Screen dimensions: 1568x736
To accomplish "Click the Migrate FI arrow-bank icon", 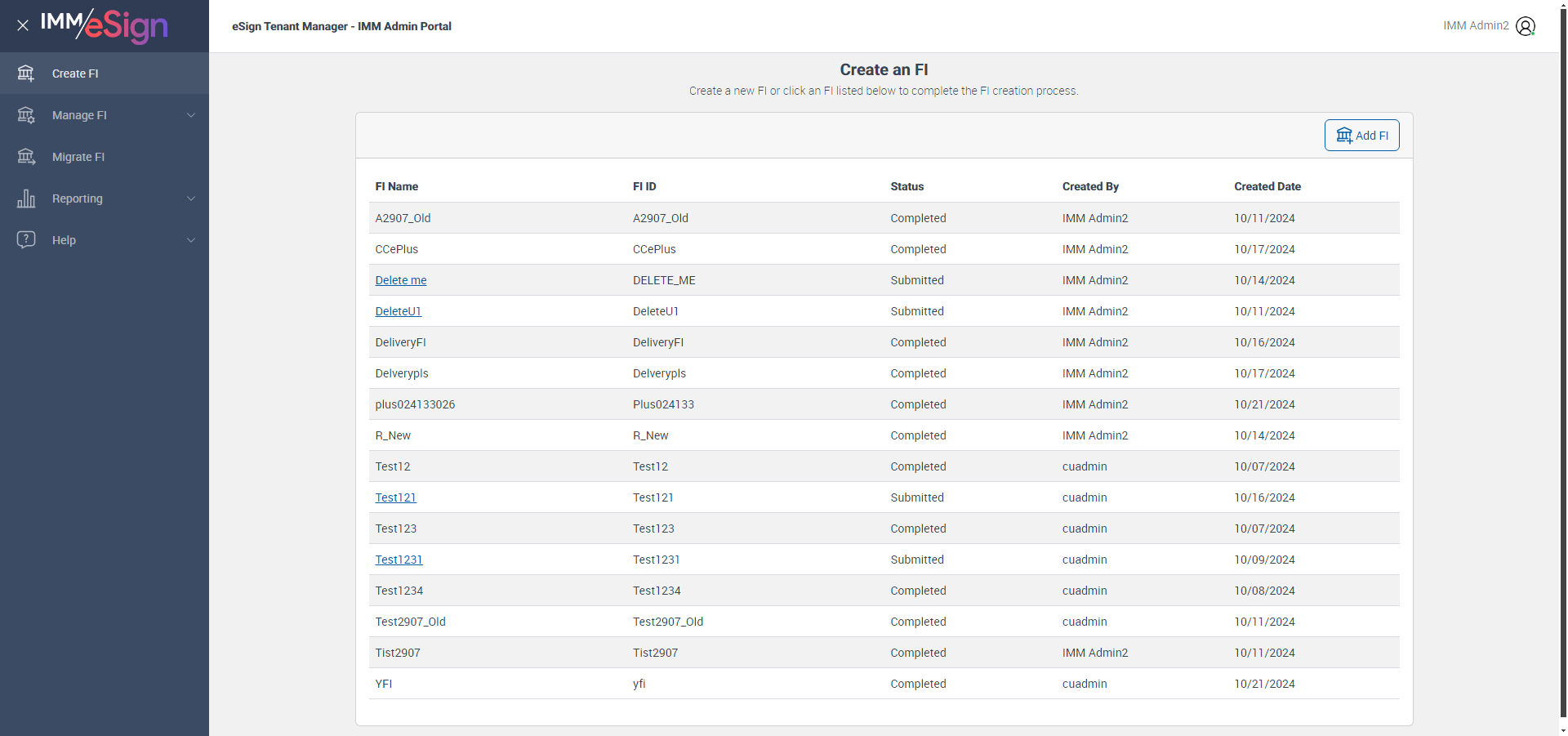I will (x=26, y=157).
